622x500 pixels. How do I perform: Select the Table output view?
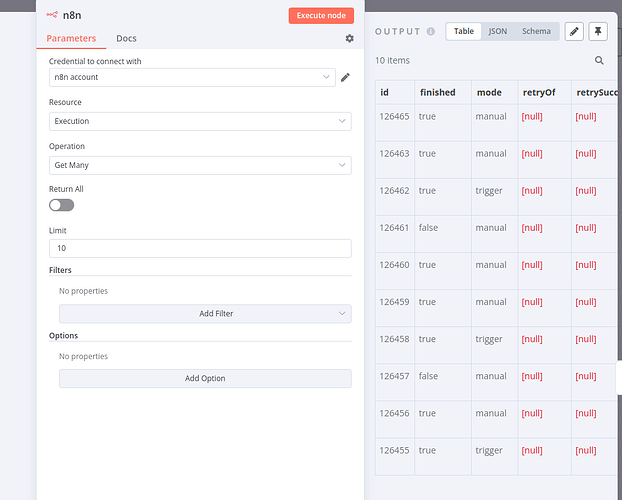tap(464, 31)
